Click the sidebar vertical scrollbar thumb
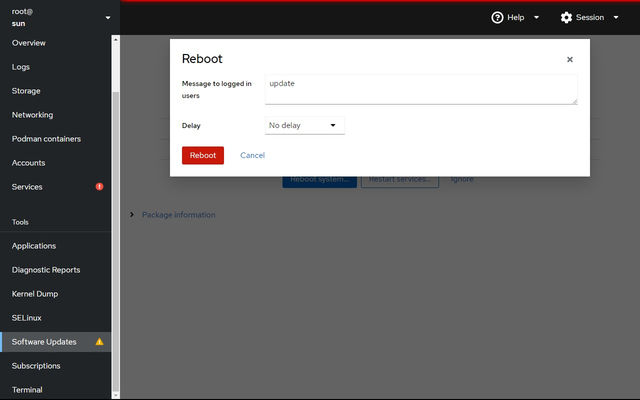 (x=116, y=241)
